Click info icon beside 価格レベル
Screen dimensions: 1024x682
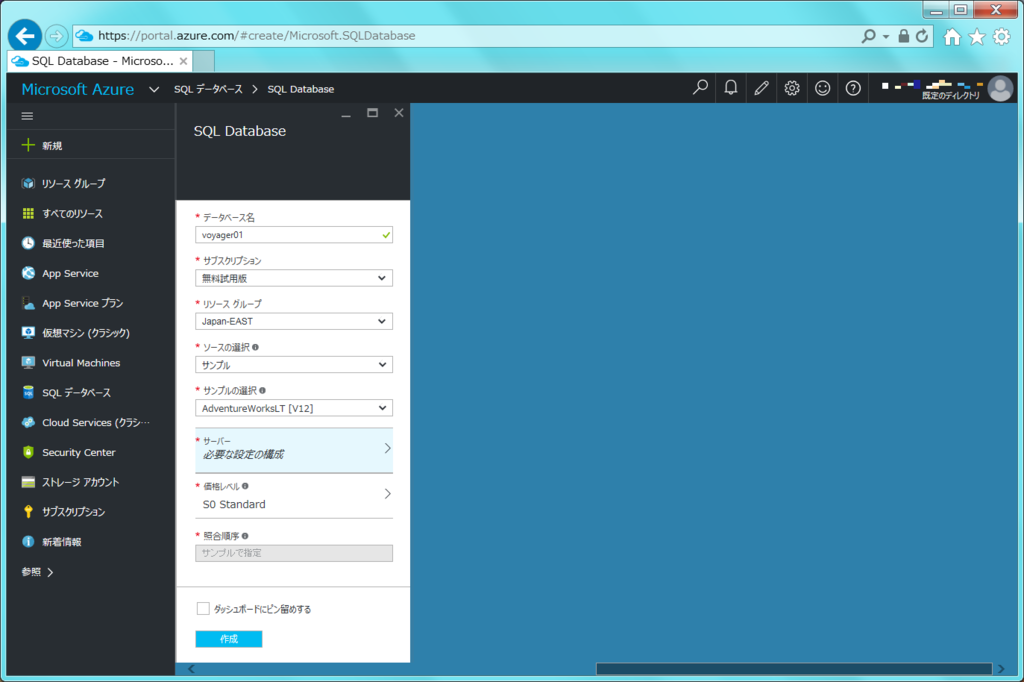click(x=245, y=486)
